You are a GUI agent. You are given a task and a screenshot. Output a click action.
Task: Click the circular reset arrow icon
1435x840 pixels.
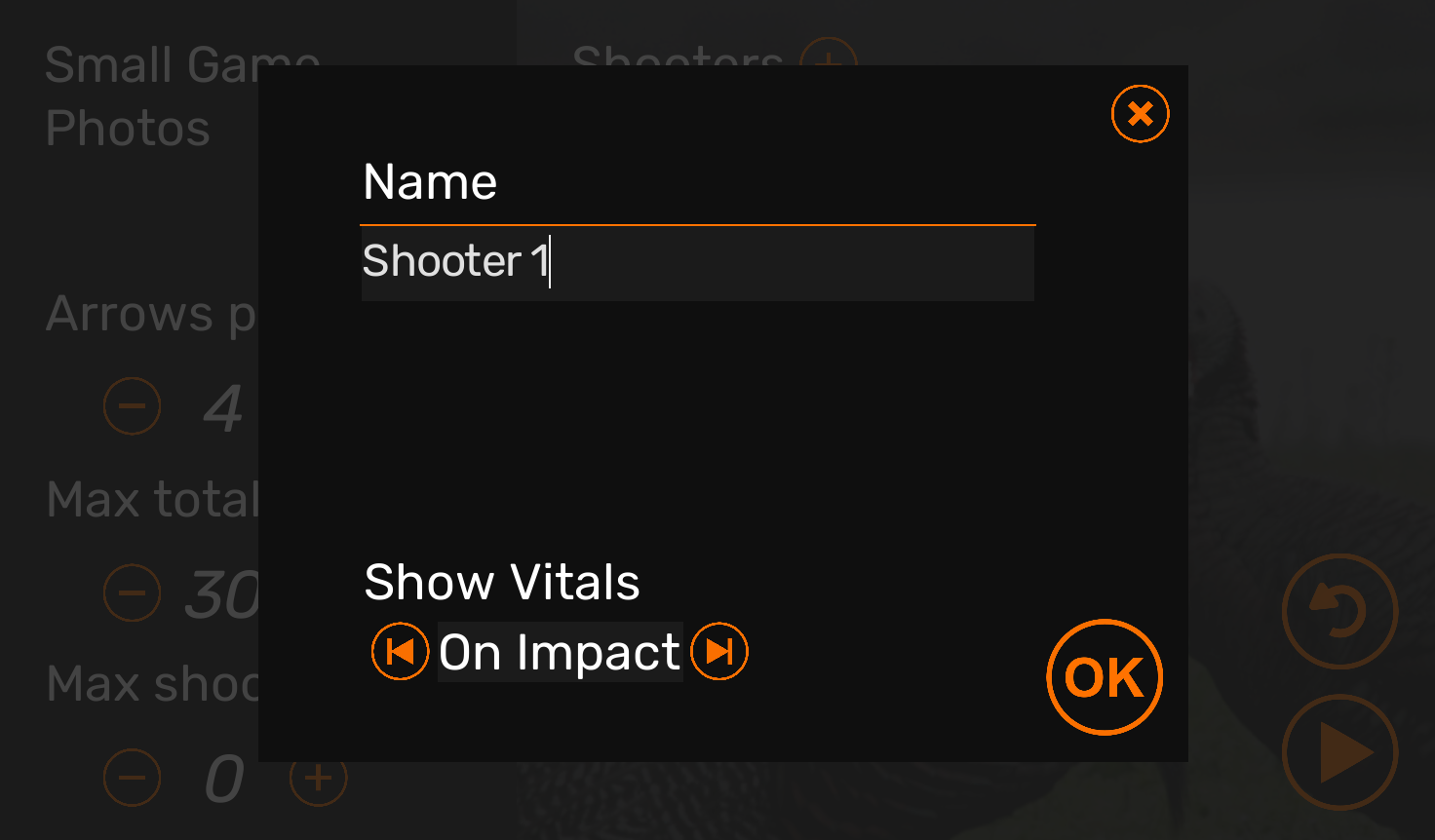pyautogui.click(x=1340, y=612)
